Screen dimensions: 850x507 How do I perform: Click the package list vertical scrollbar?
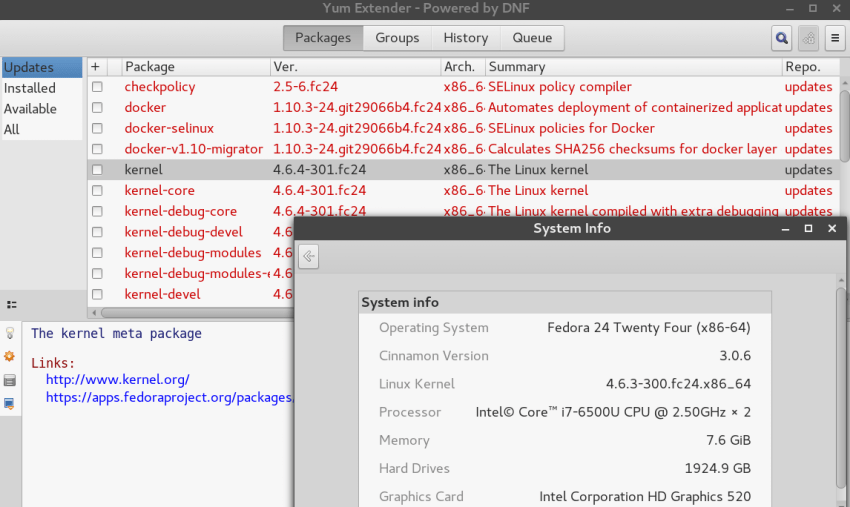[844, 125]
